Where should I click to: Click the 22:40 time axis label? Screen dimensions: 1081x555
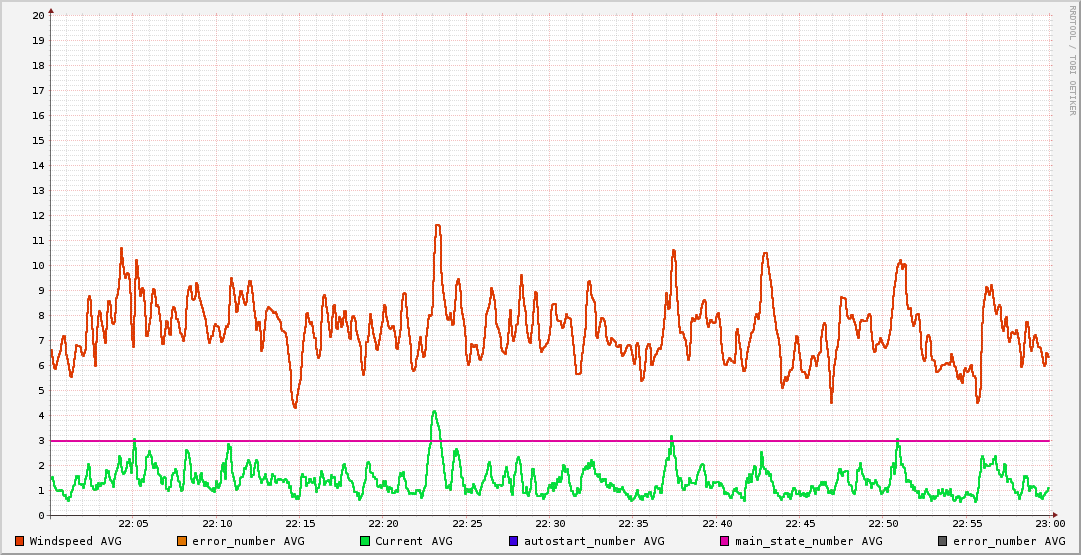click(x=717, y=524)
